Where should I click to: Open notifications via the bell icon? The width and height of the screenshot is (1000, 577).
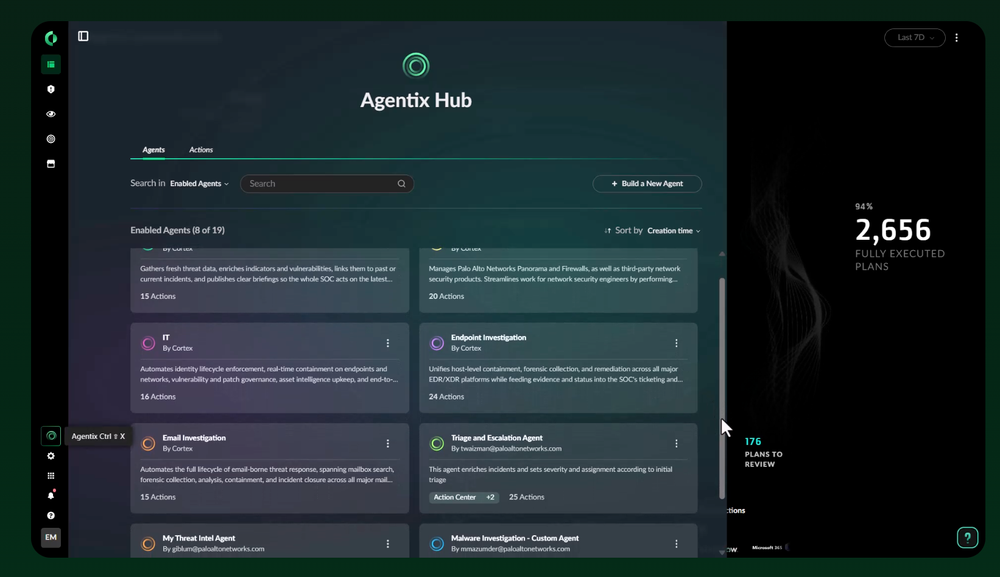[51, 493]
